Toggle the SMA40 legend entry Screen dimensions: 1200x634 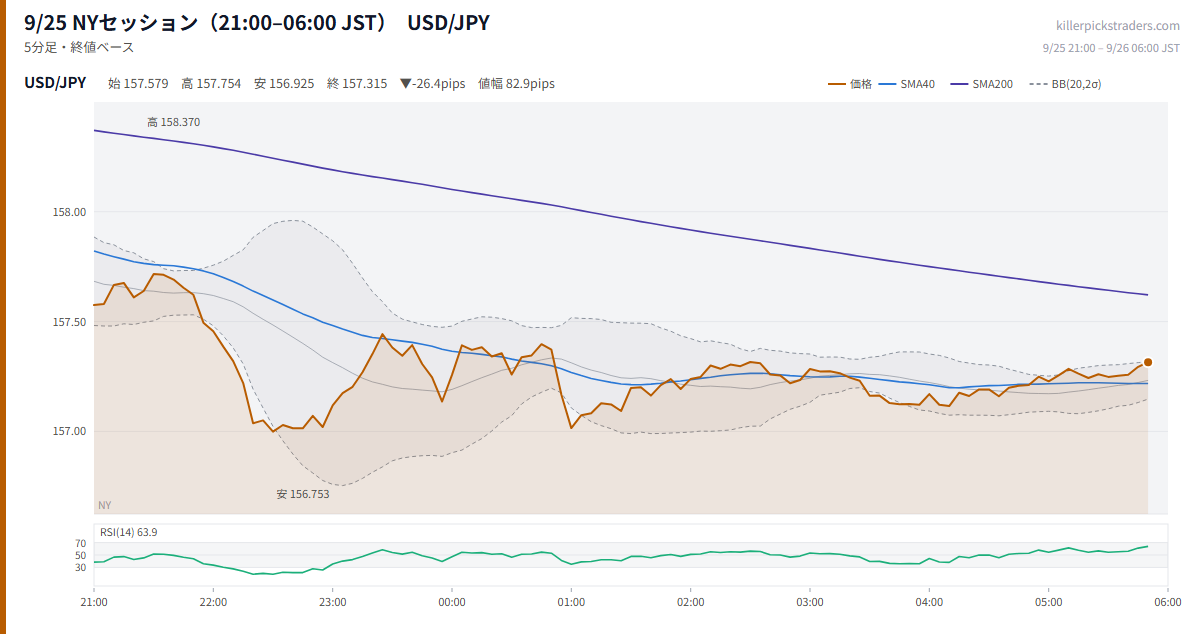click(x=906, y=84)
